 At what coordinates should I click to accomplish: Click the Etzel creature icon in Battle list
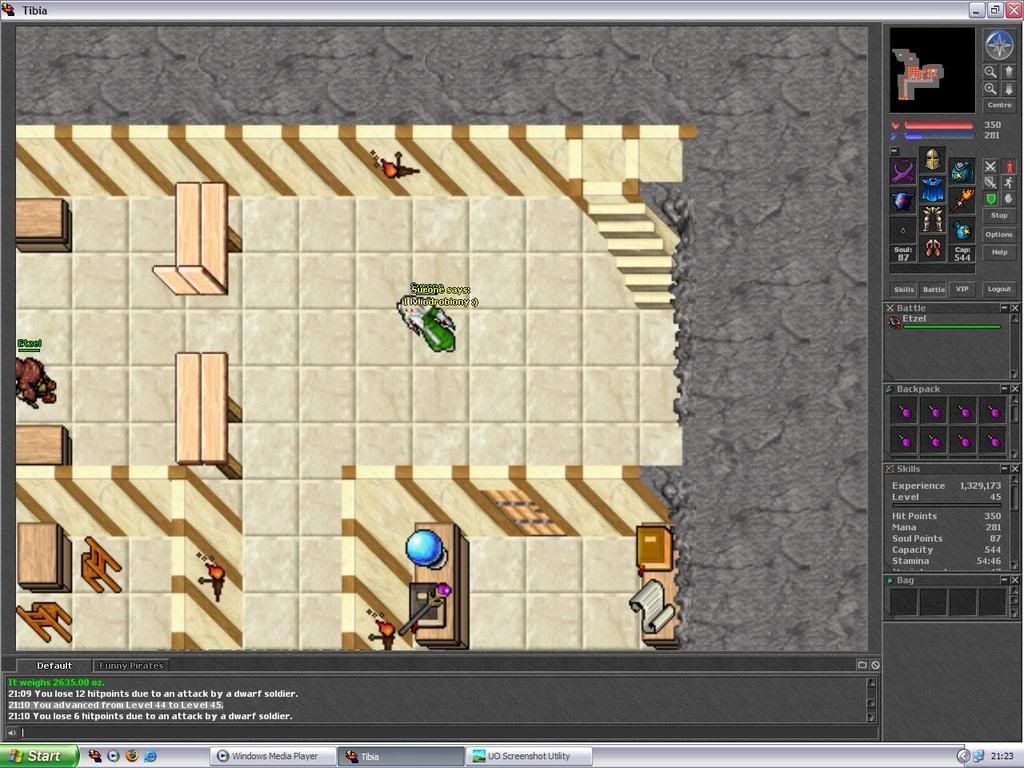[x=895, y=323]
